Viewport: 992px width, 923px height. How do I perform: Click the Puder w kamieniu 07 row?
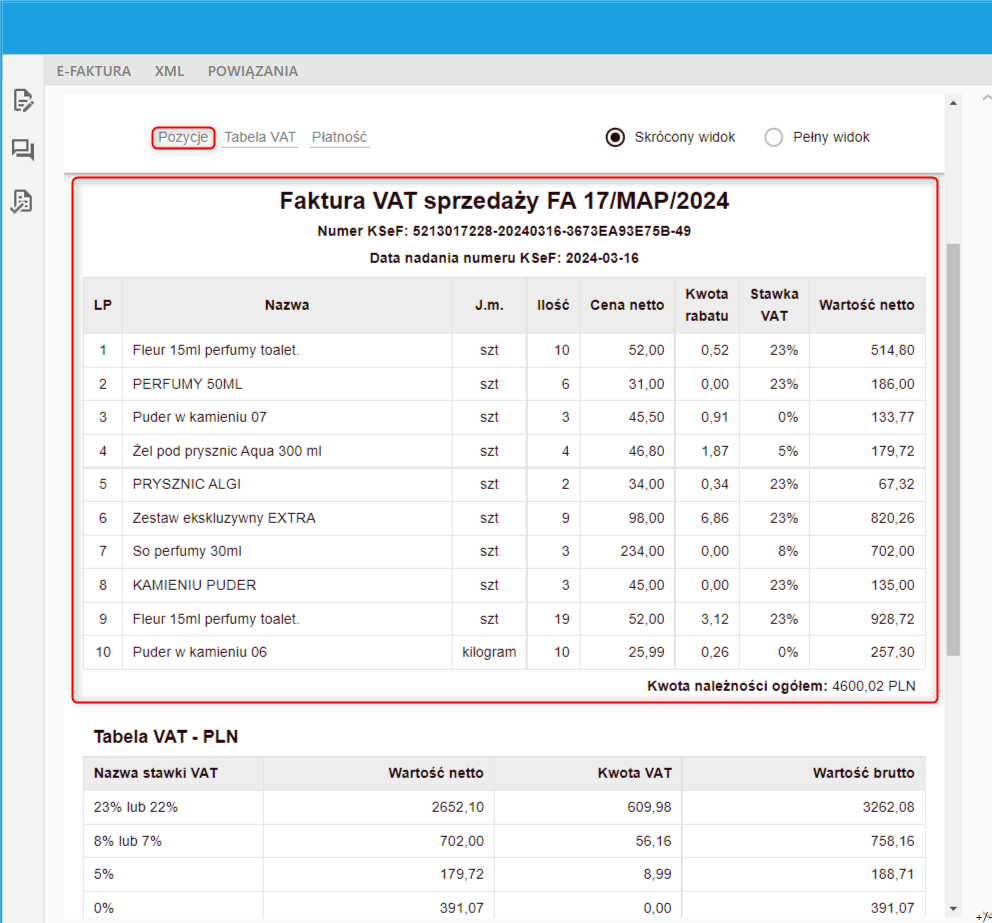[504, 418]
